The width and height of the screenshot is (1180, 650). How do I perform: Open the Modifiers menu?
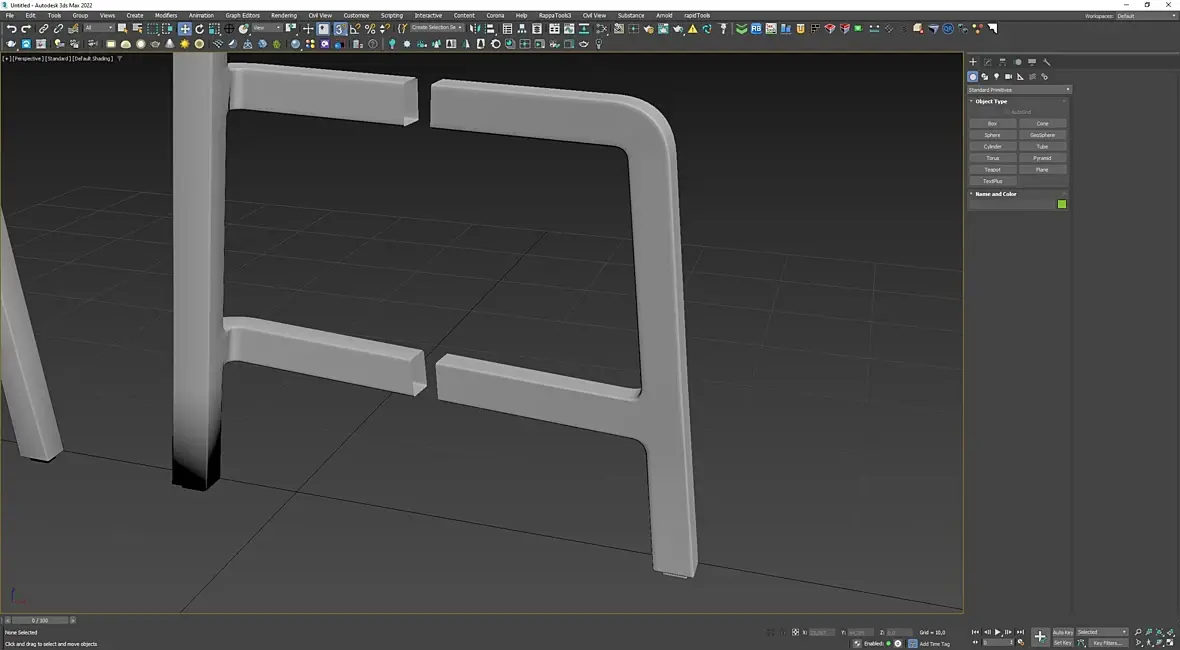tap(166, 15)
